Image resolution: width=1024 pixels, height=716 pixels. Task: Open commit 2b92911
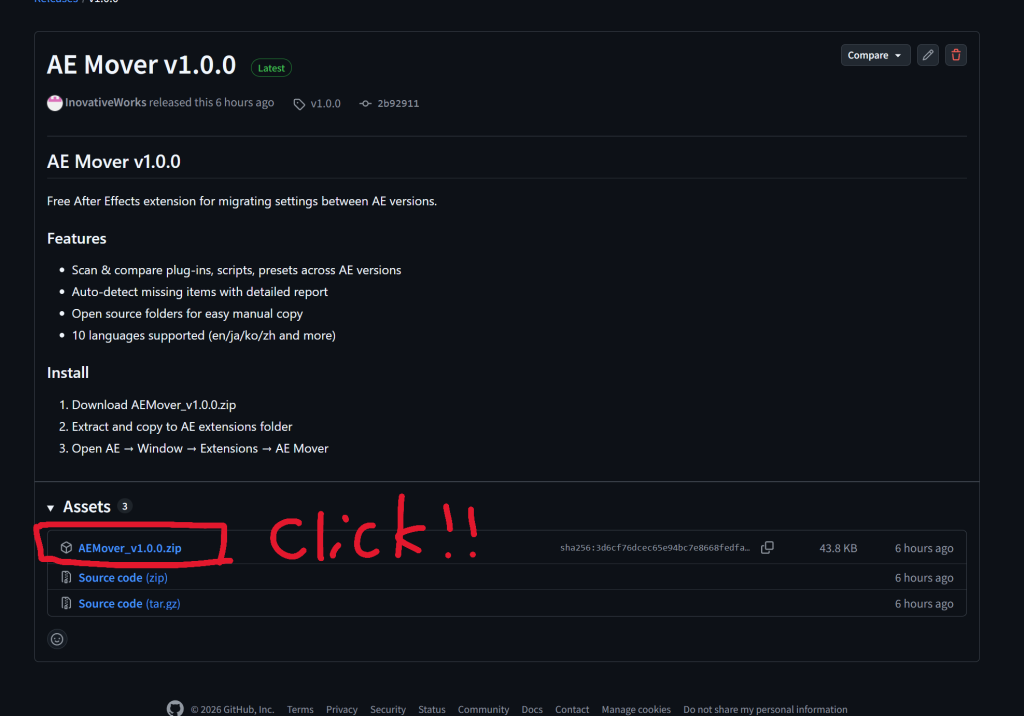(390, 103)
